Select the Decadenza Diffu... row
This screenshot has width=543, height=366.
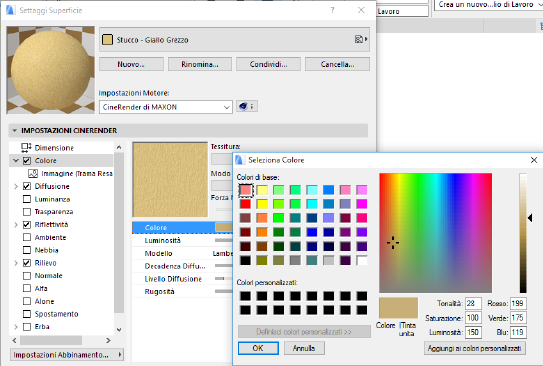click(x=182, y=266)
